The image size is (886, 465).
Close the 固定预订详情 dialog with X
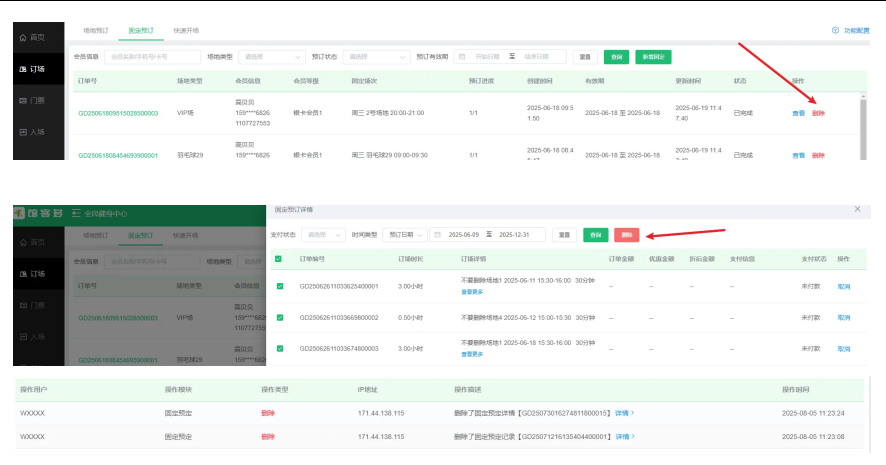[x=857, y=209]
